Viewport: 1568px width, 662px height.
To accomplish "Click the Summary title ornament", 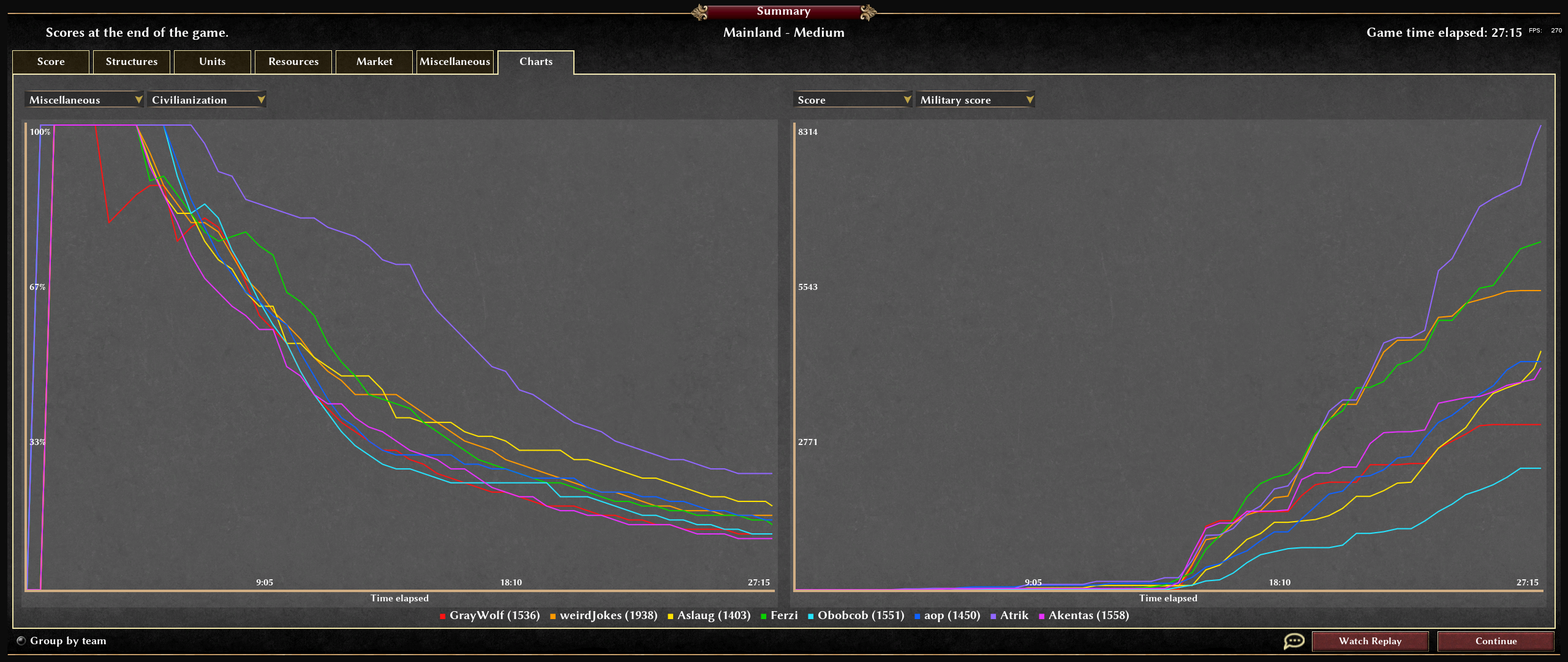I will tap(783, 12).
